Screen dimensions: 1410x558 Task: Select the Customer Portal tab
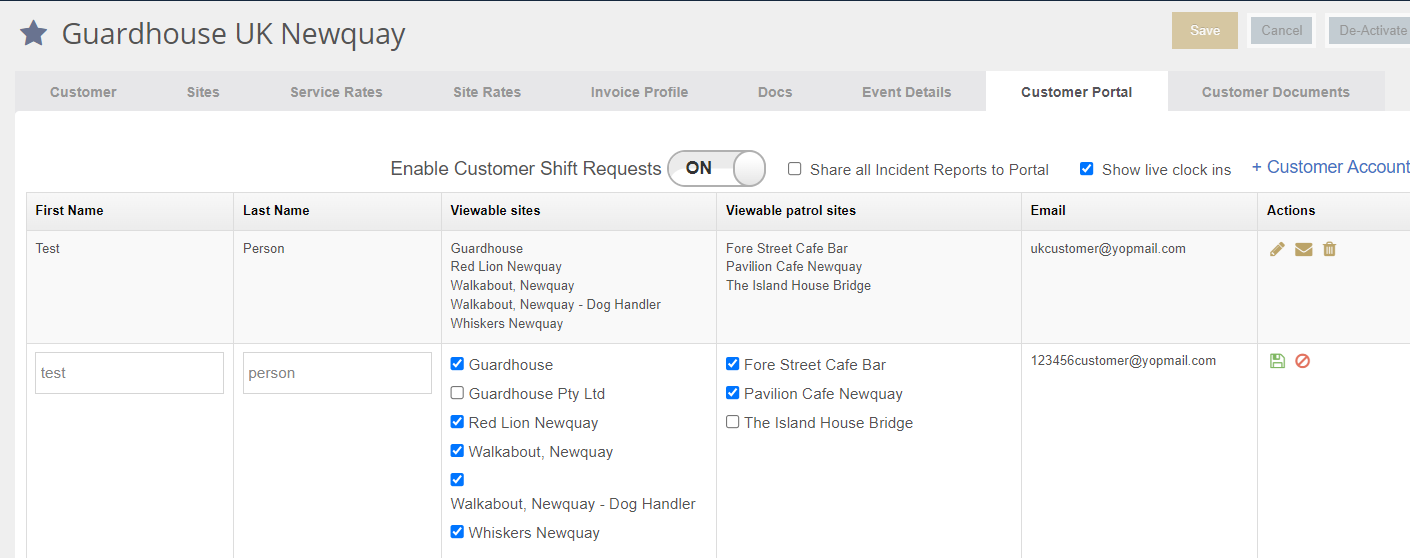coord(1077,92)
